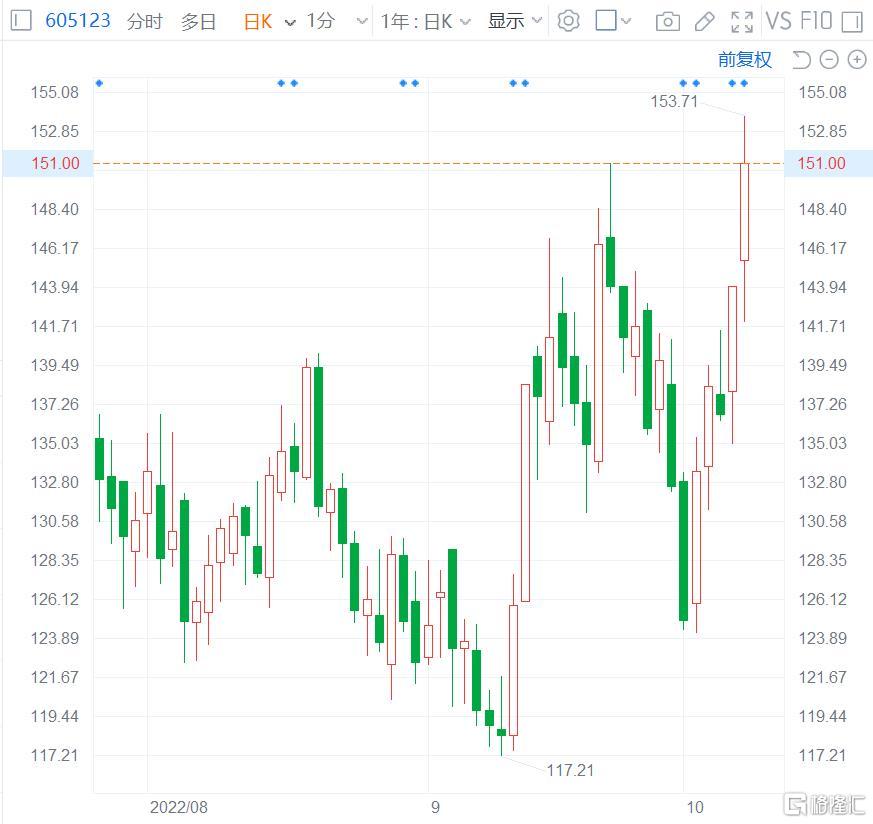Switch to 多日 multi-day tab
The width and height of the screenshot is (873, 824).
(198, 22)
